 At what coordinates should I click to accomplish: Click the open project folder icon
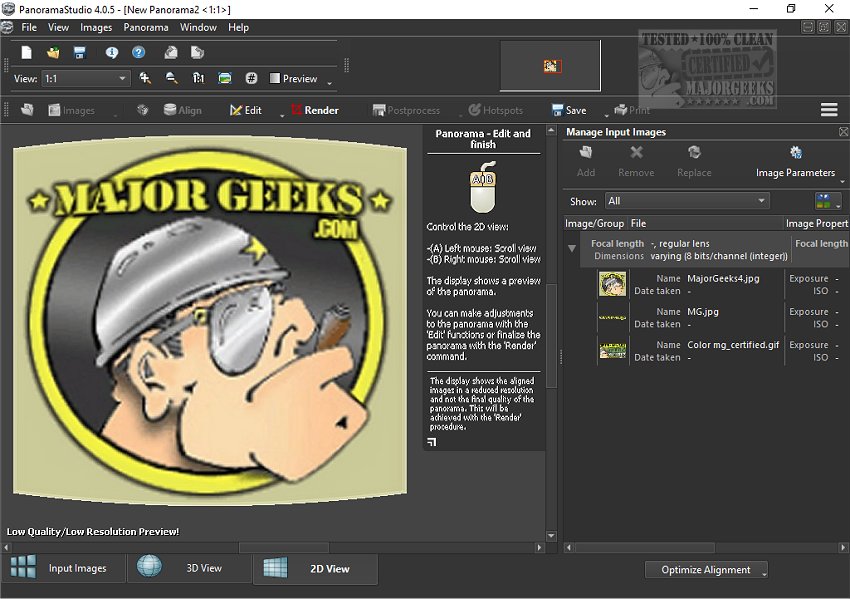click(53, 53)
